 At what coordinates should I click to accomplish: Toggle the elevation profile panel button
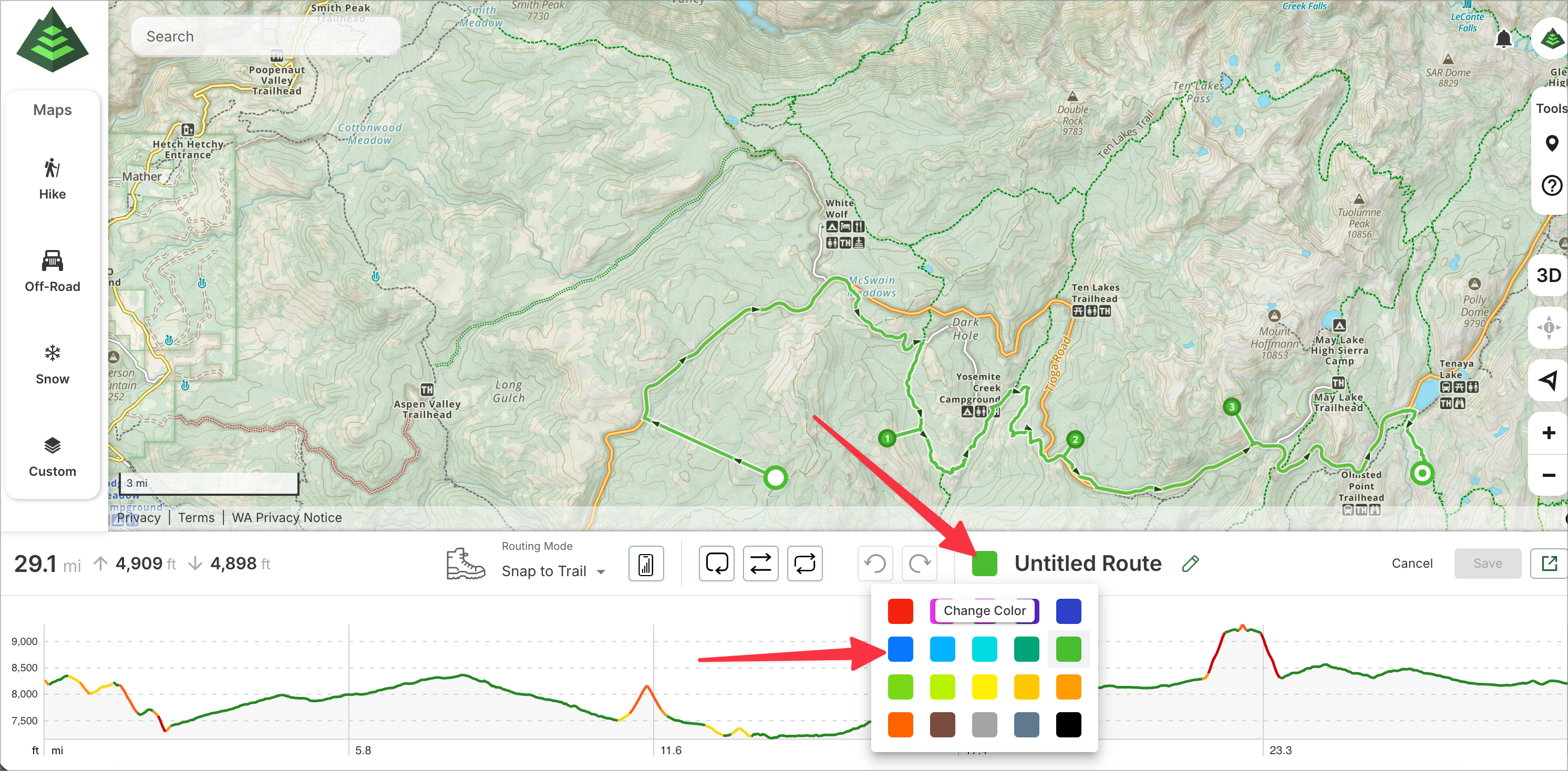tap(646, 564)
